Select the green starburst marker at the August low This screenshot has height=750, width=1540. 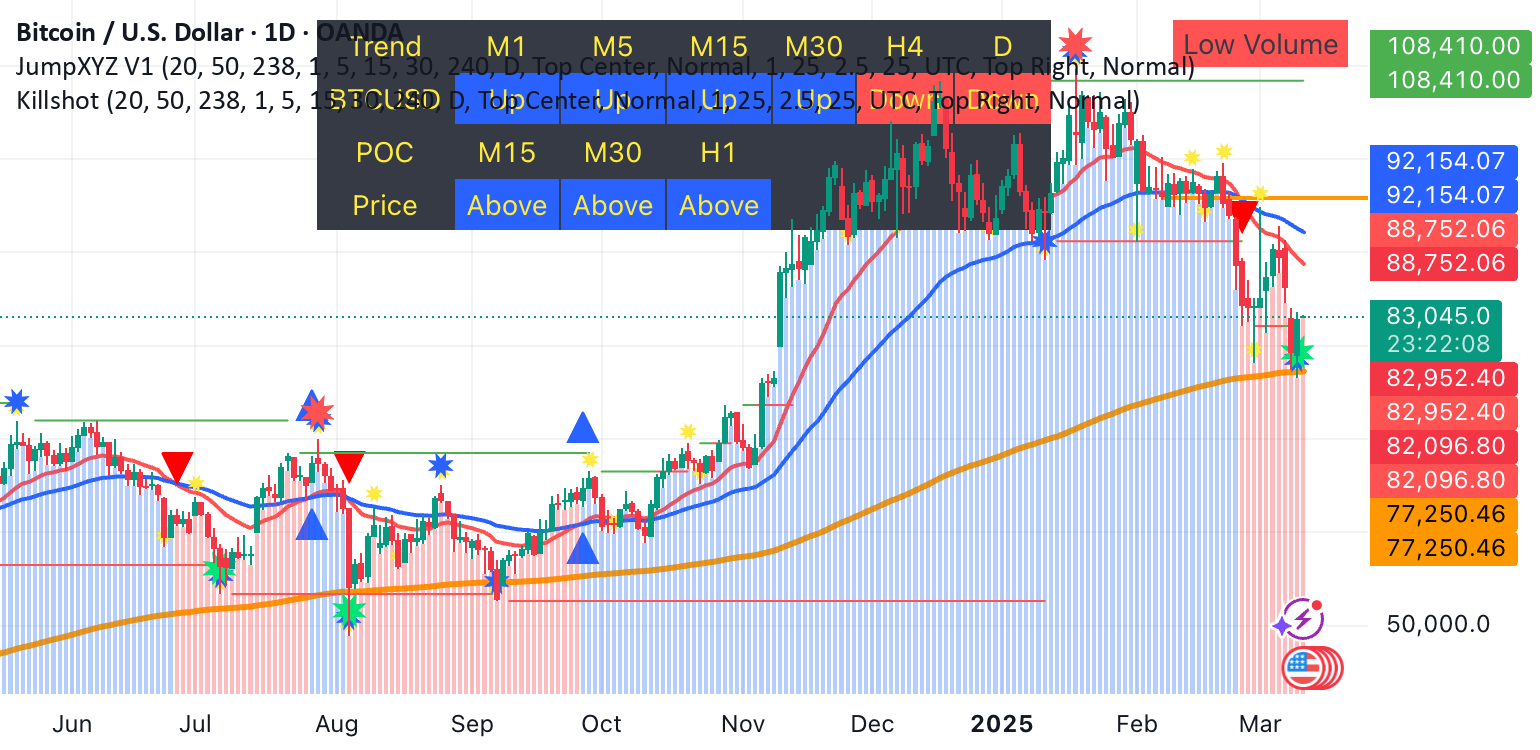click(348, 609)
